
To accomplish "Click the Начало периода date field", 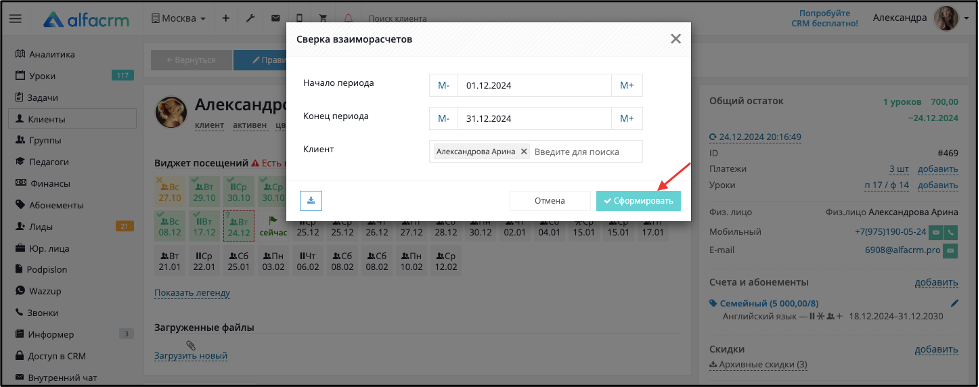I will tap(534, 86).
